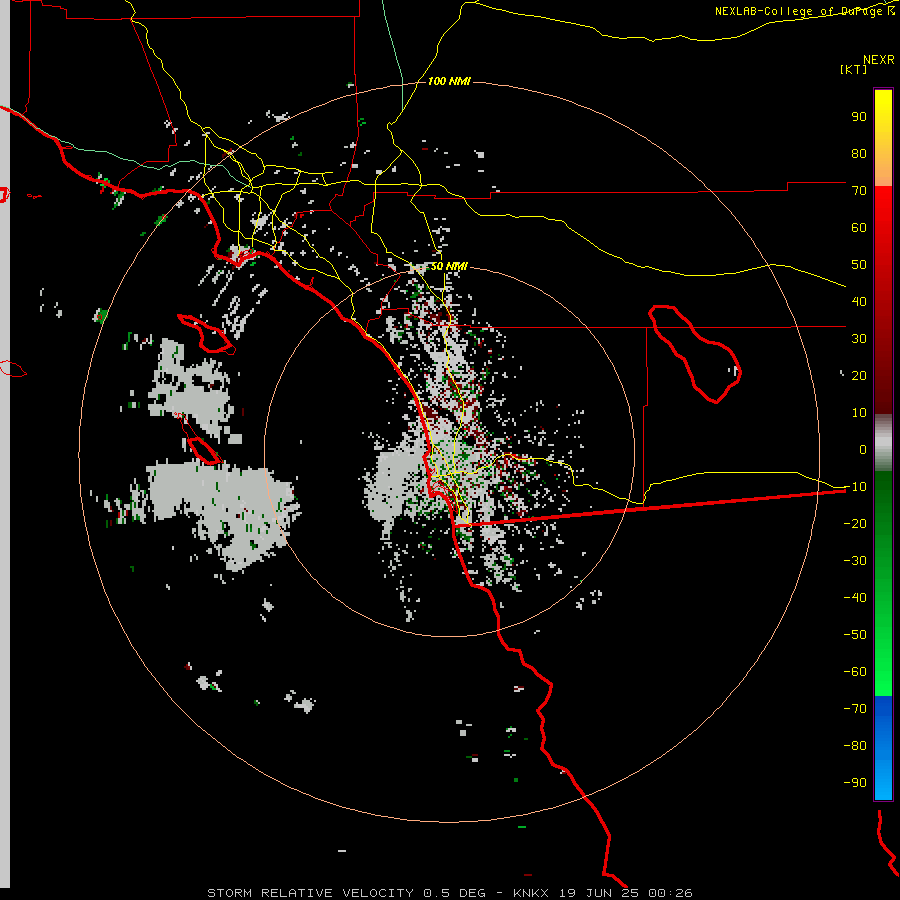Click the [KT] units label

tap(854, 69)
